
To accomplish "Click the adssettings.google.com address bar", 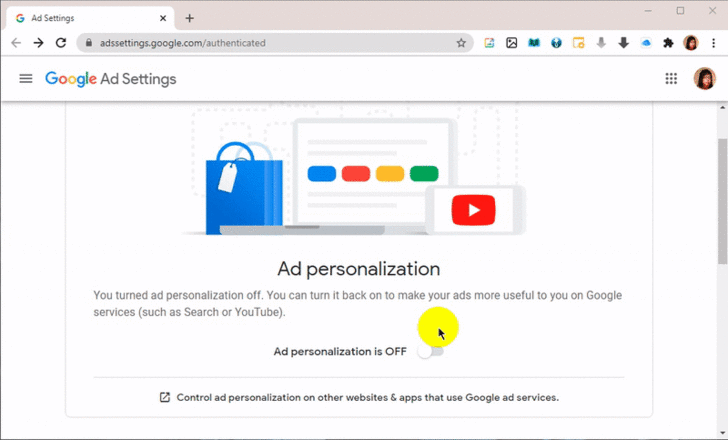I will (275, 43).
